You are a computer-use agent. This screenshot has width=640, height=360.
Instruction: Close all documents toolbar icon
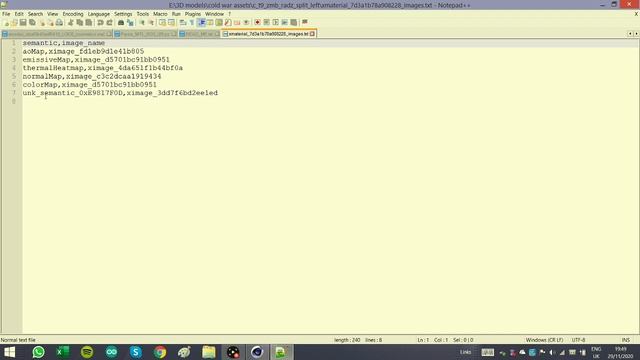click(51, 22)
